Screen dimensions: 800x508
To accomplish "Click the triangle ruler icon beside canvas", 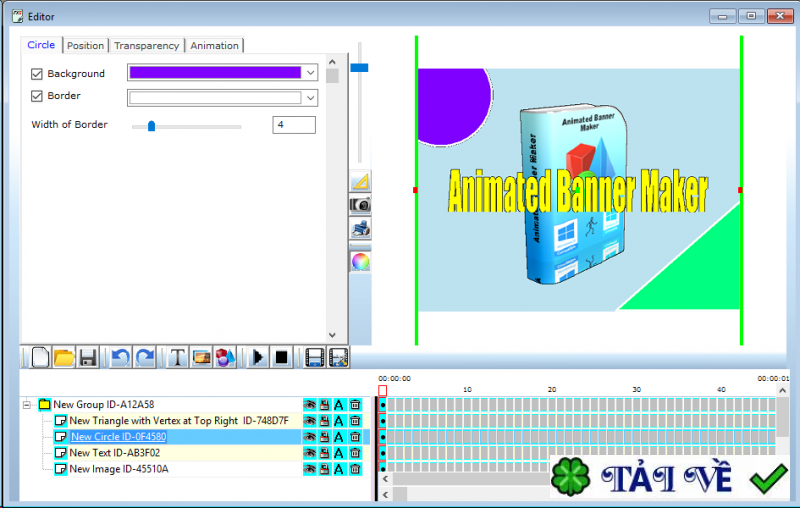I will (361, 182).
